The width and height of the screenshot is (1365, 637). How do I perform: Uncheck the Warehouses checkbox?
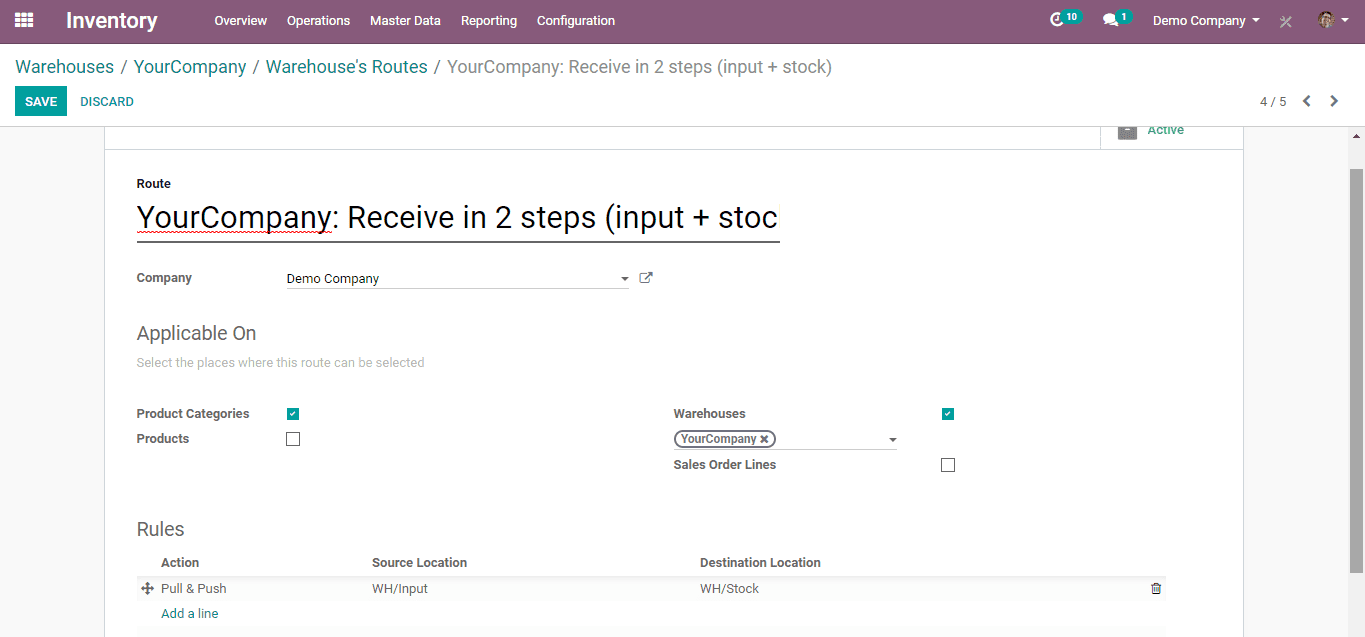(948, 414)
